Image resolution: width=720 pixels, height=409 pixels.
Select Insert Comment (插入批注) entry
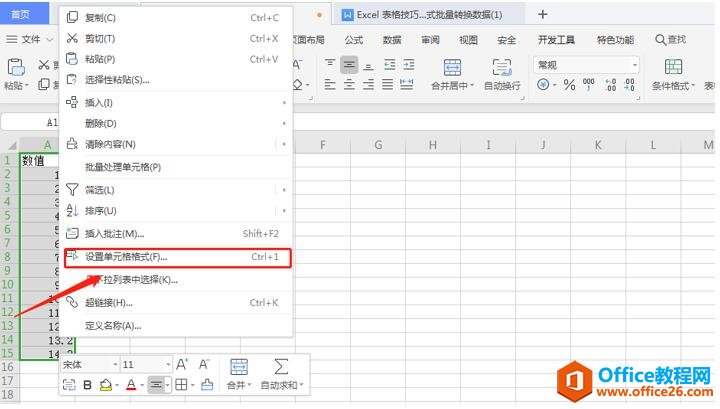pyautogui.click(x=176, y=234)
